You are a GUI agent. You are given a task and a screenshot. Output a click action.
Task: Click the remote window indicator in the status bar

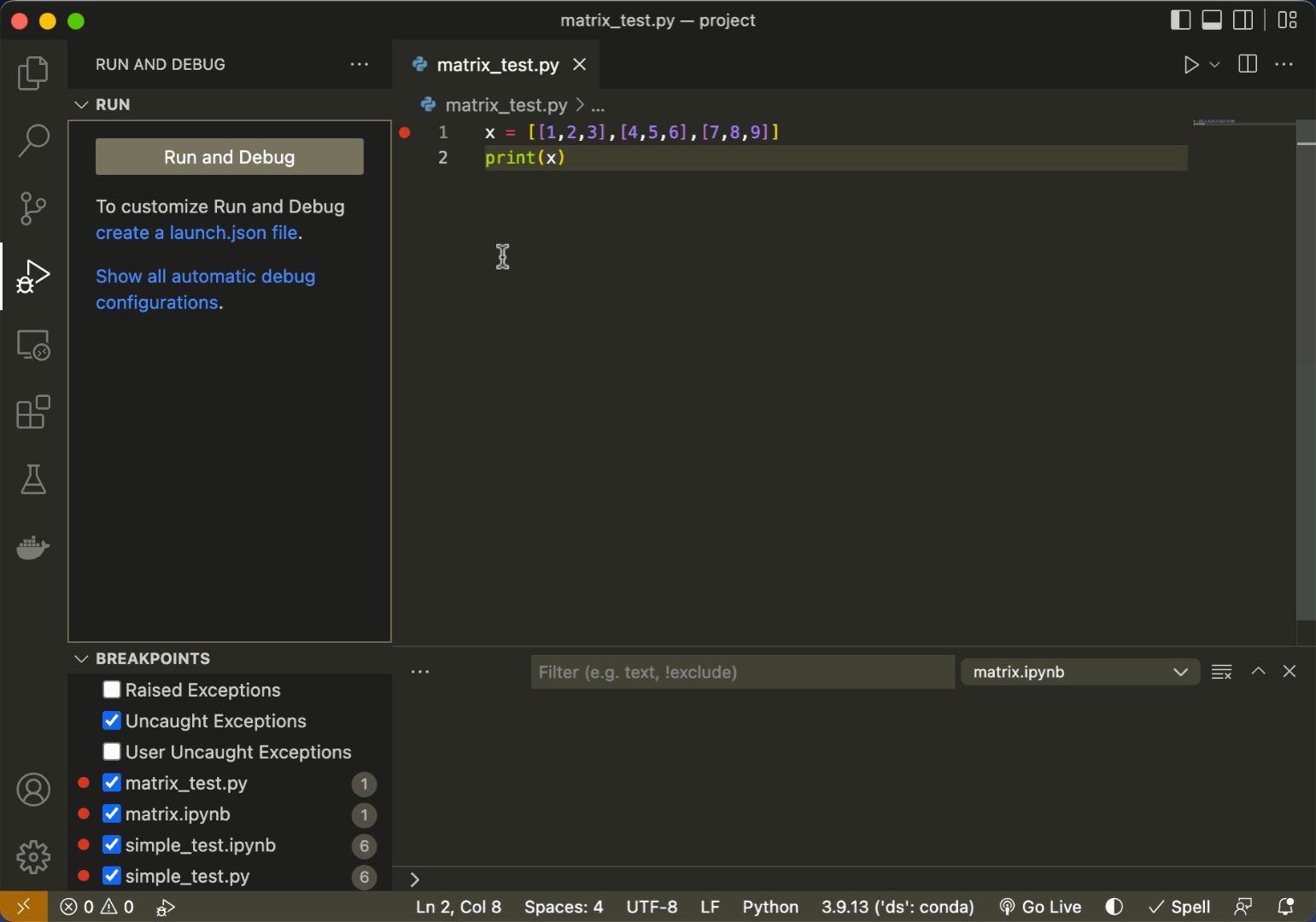tap(24, 907)
